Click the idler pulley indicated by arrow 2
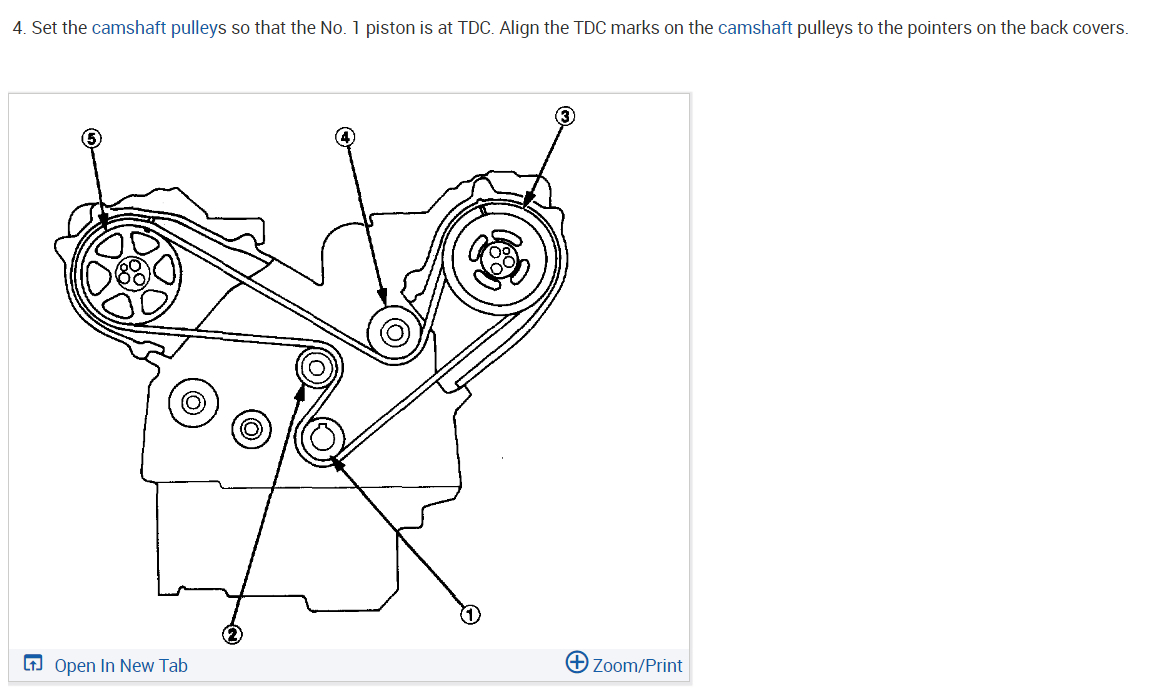 coord(316,368)
